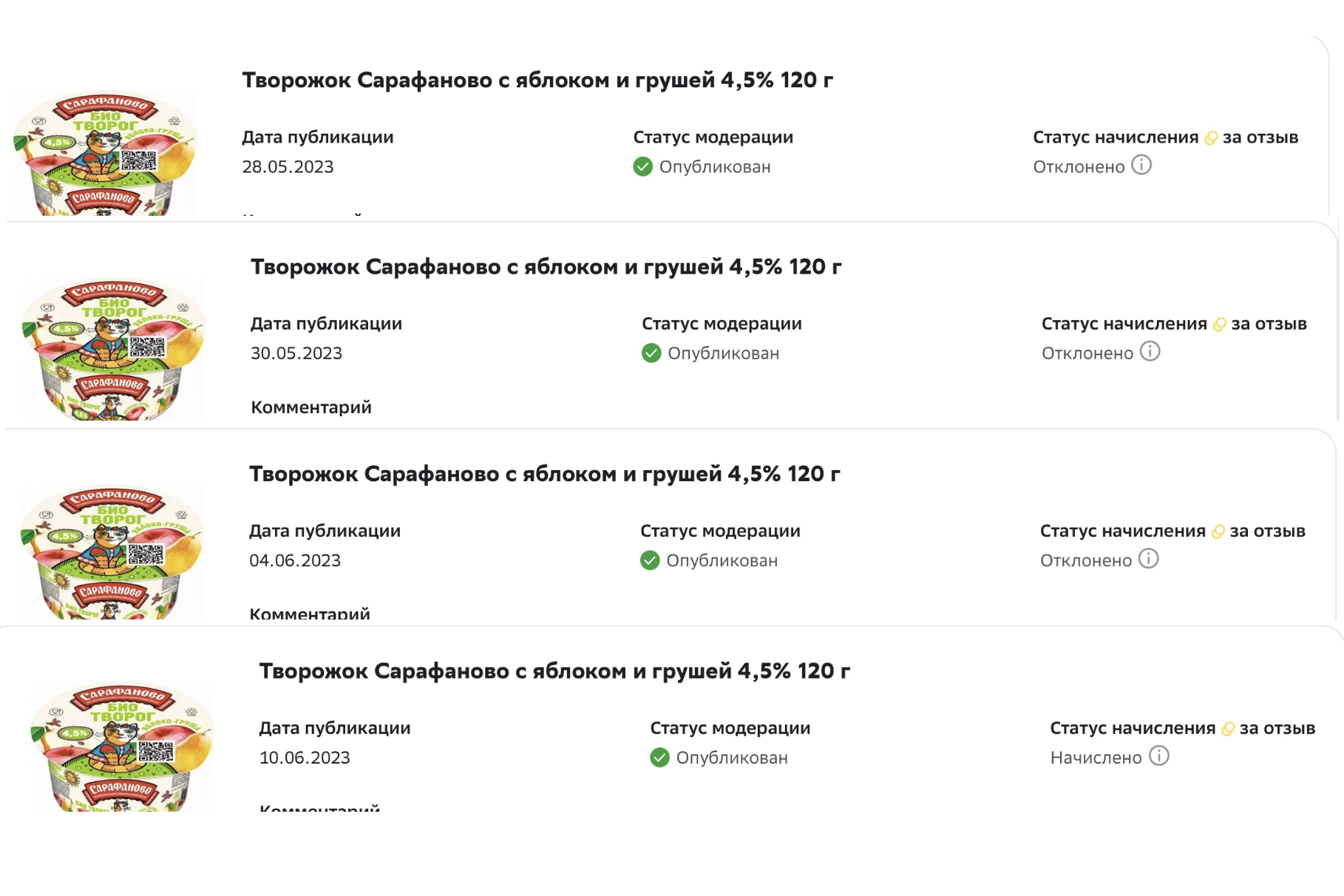Open product thumbnail of 04.06.2023 review

click(112, 552)
